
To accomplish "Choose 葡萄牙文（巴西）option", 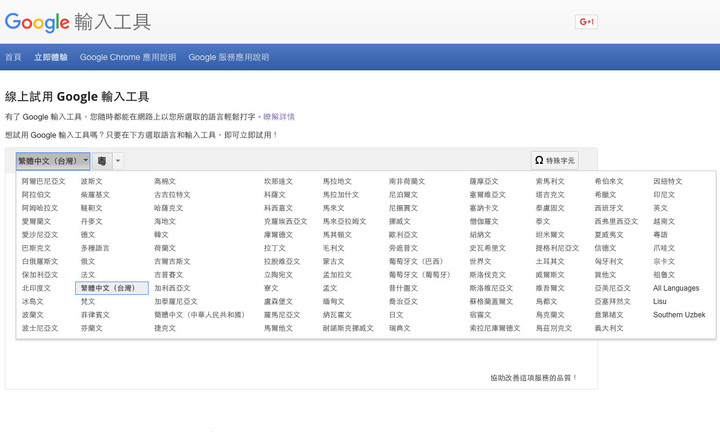I will tap(417, 261).
